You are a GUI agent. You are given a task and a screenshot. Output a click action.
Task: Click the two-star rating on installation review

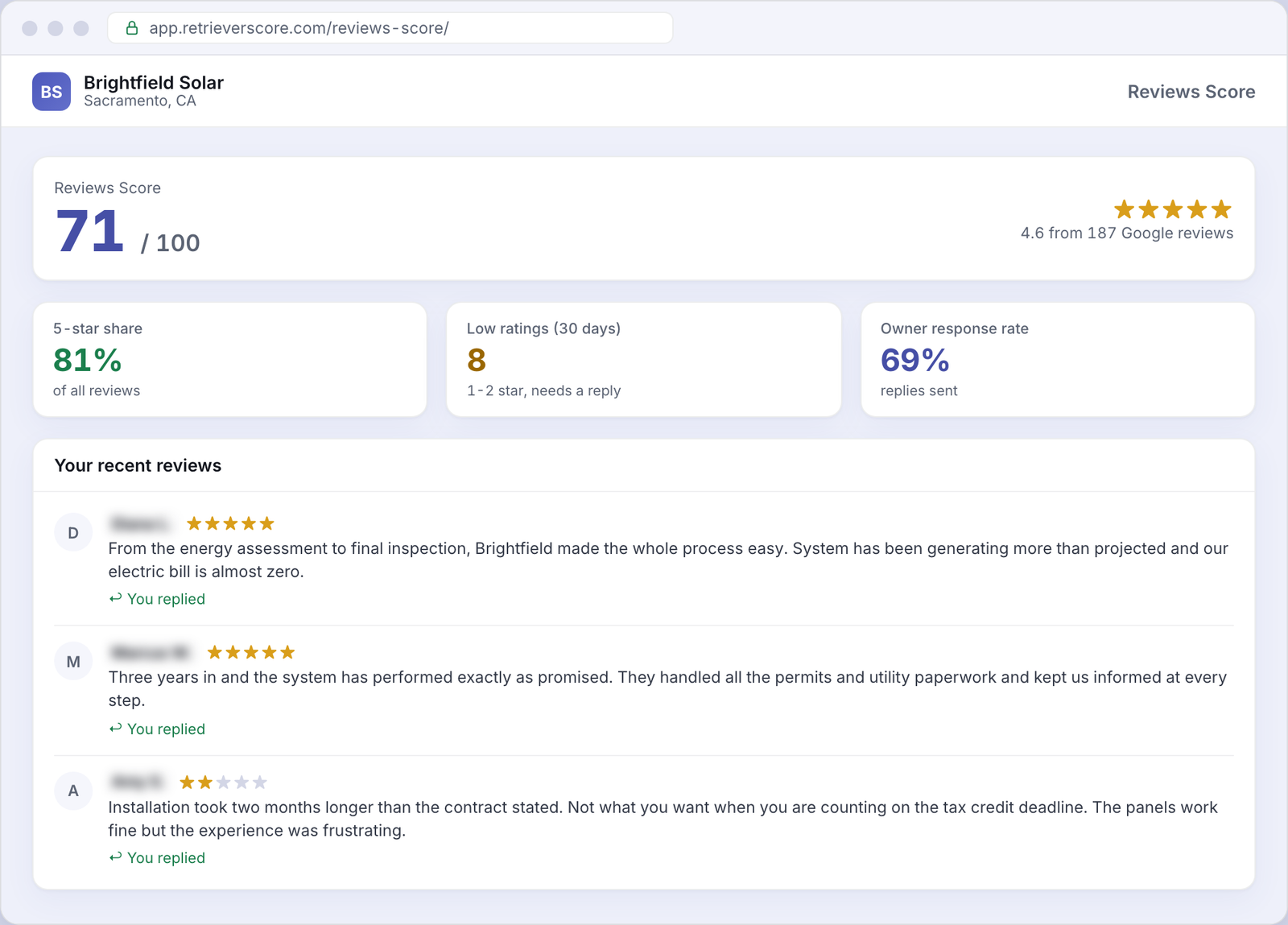click(223, 783)
